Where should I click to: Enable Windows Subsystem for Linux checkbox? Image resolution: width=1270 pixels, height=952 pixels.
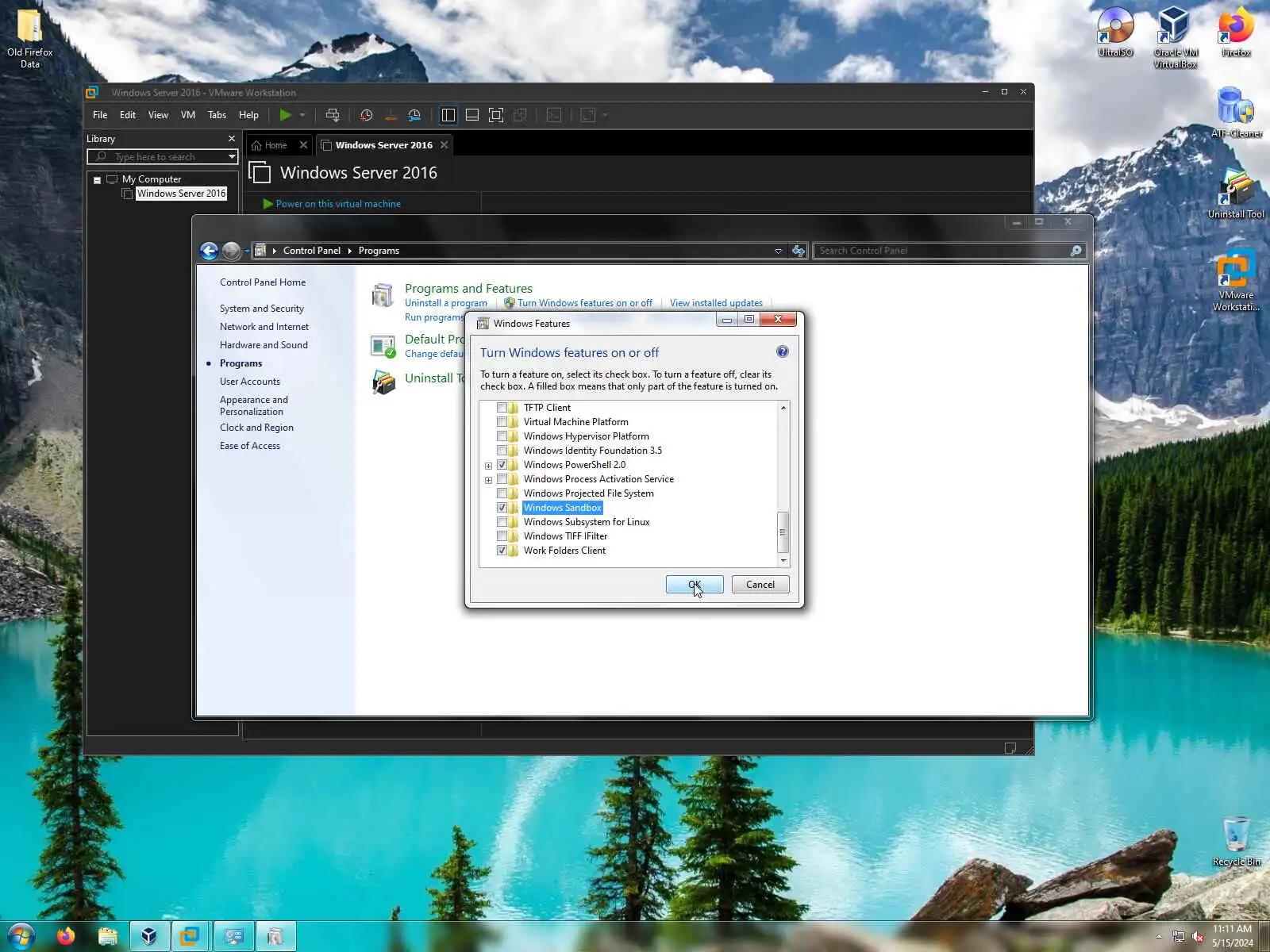point(502,522)
